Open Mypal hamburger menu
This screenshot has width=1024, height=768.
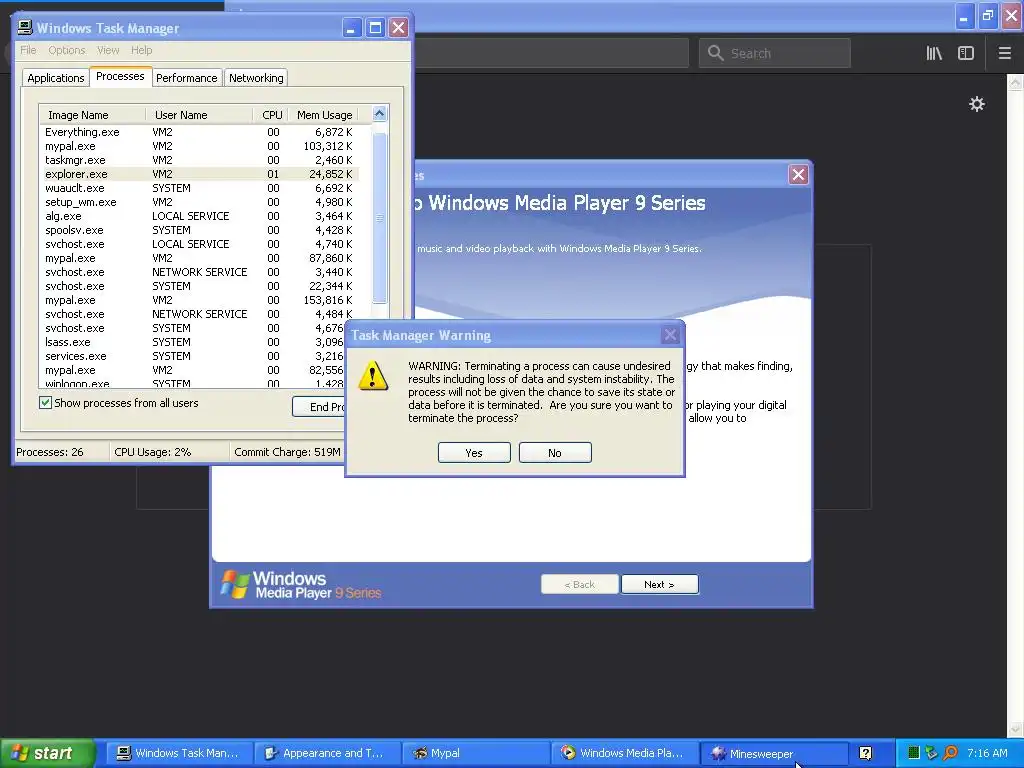tap(1004, 54)
